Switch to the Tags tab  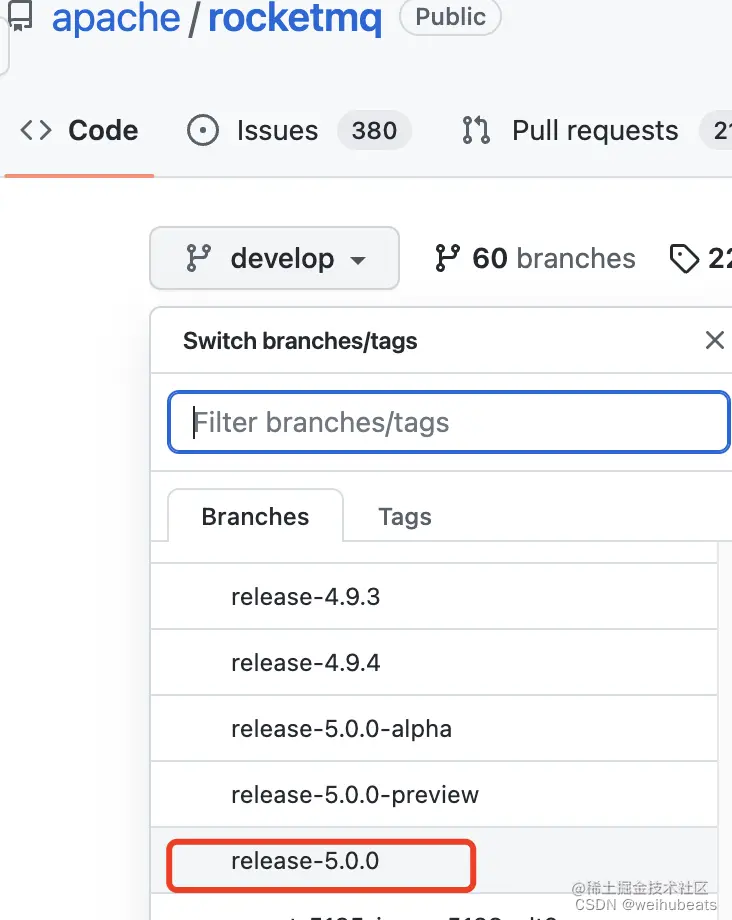405,516
